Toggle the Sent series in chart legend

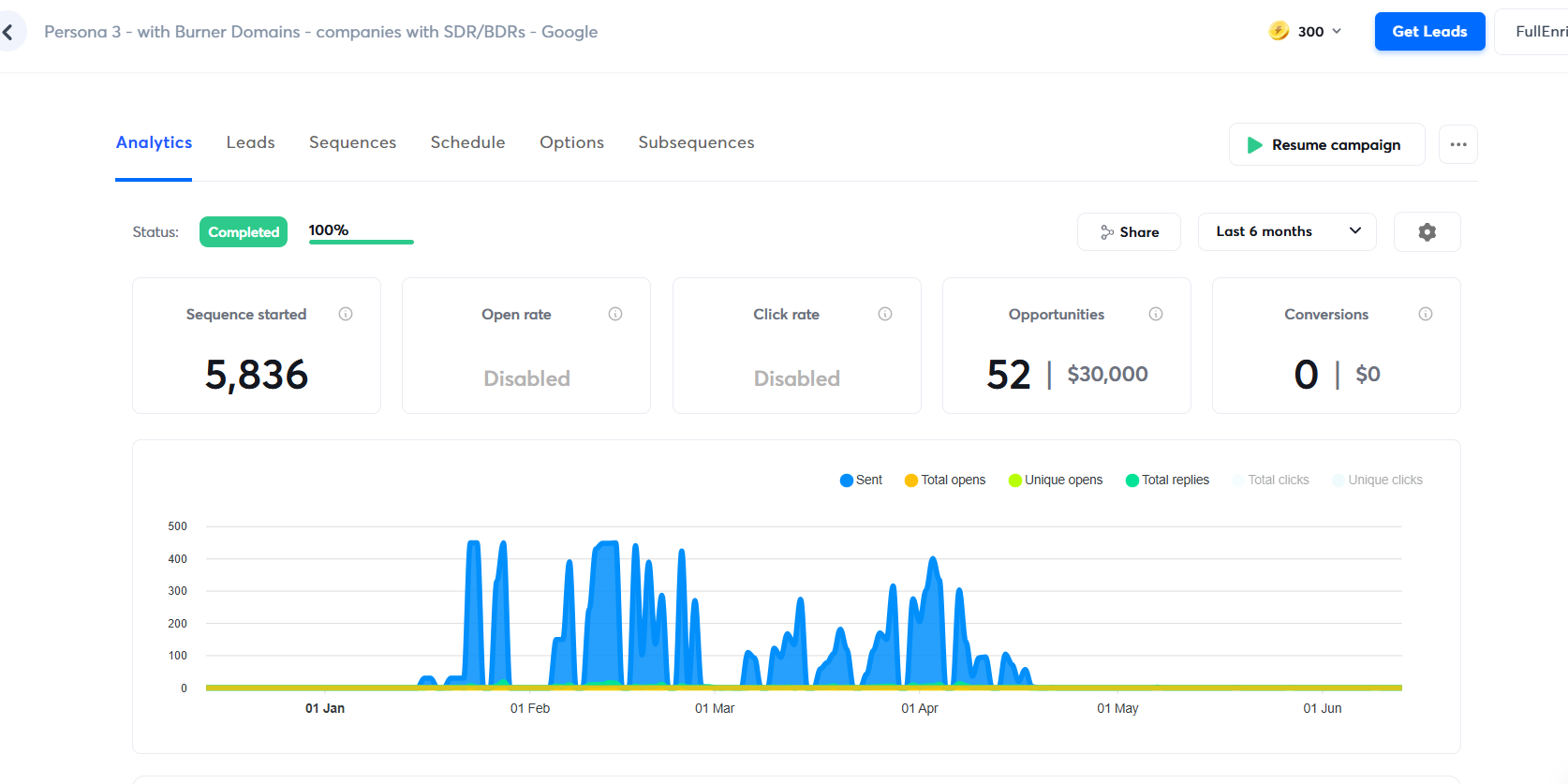[x=861, y=481]
